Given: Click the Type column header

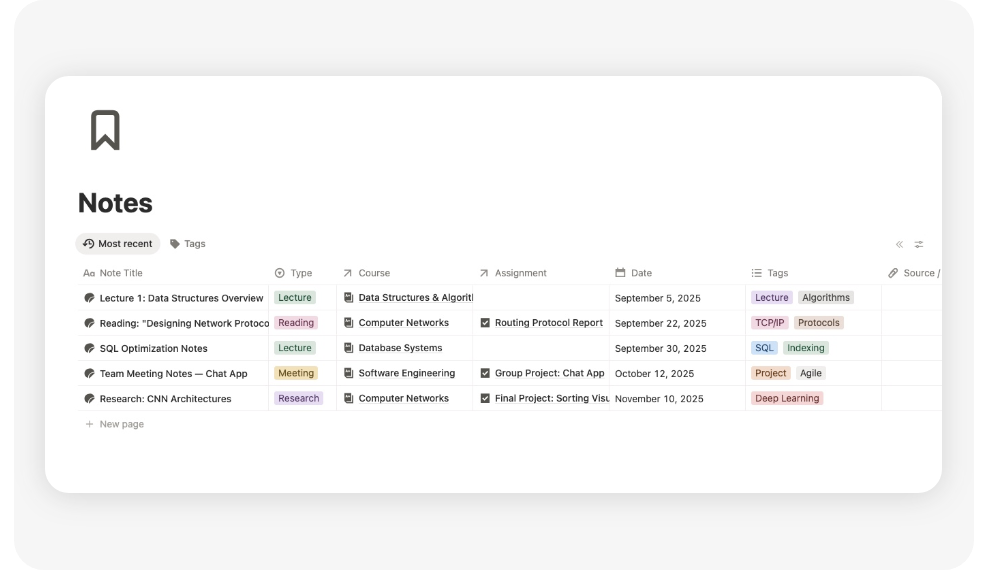Looking at the screenshot, I should pyautogui.click(x=293, y=273).
